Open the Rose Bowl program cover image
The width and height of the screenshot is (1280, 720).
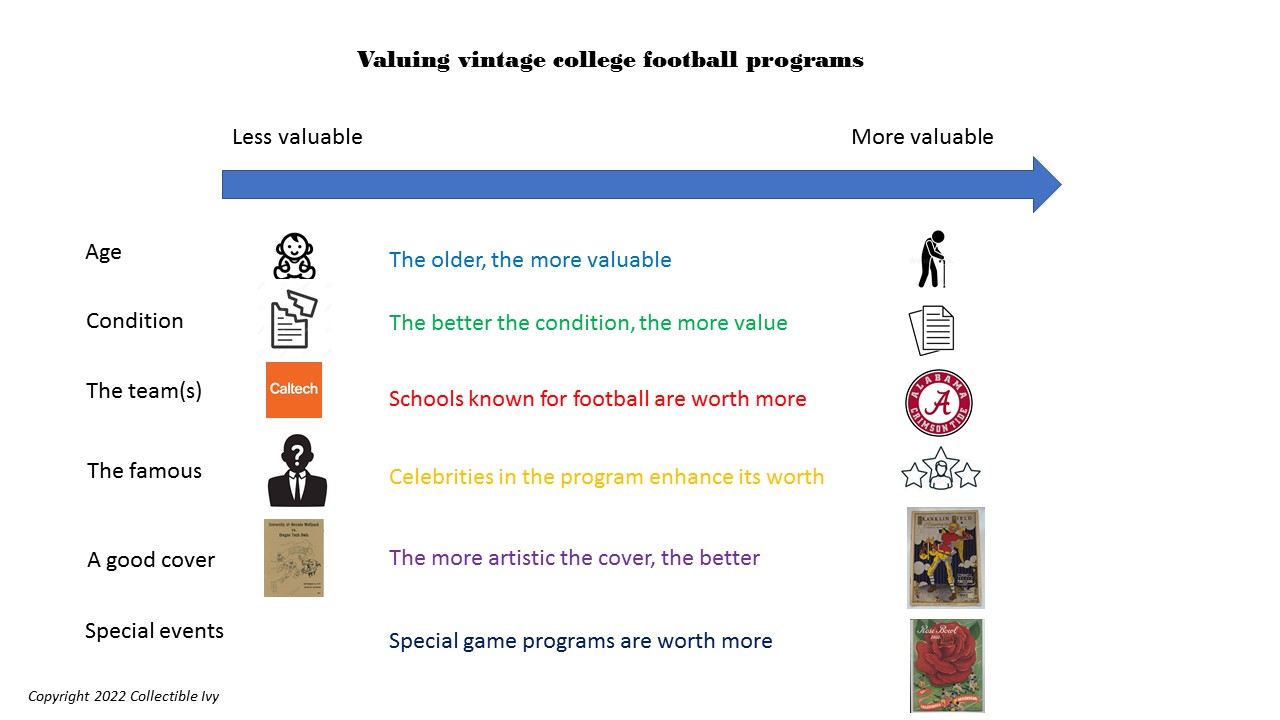coord(947,666)
